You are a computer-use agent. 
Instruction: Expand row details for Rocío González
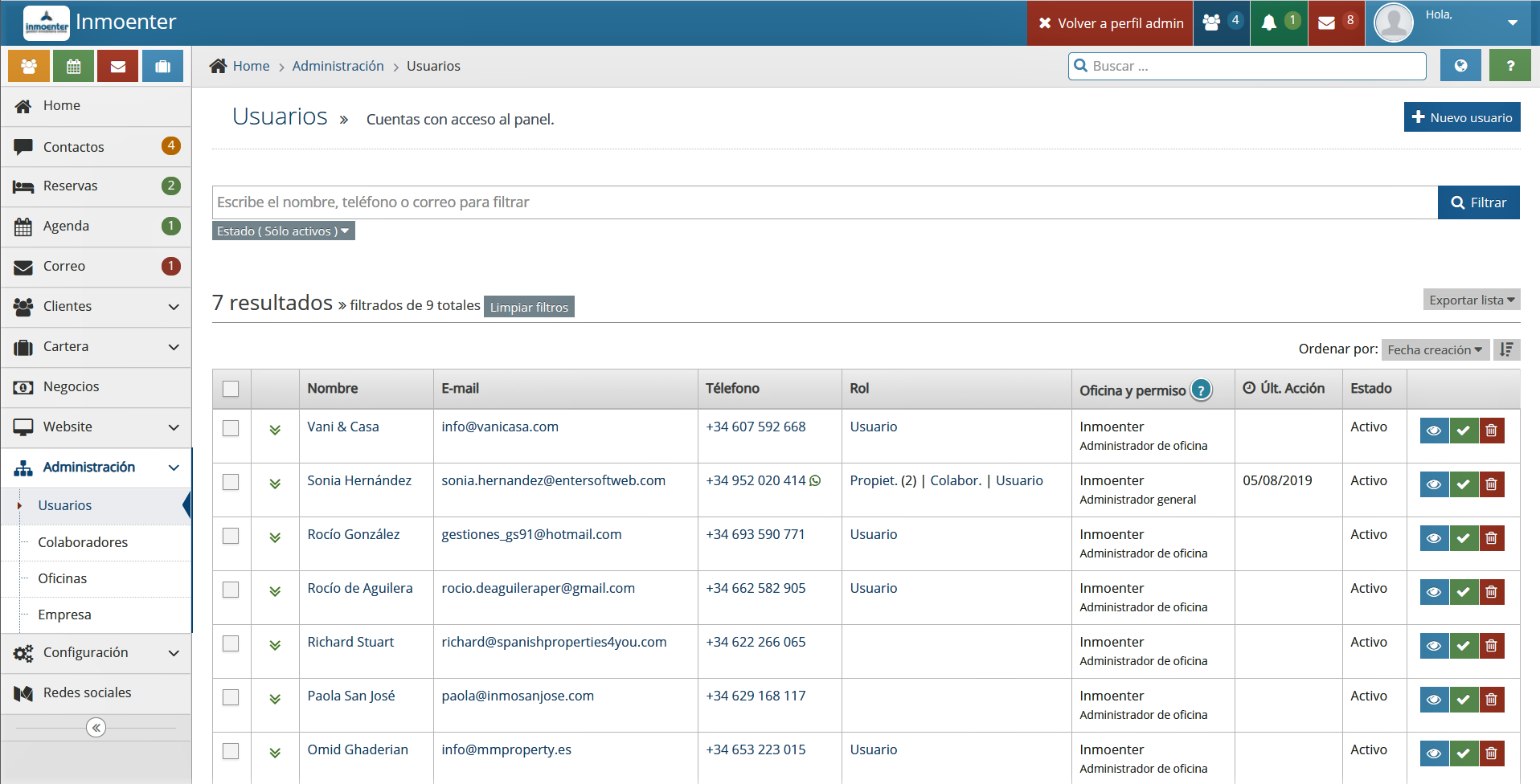click(x=275, y=537)
